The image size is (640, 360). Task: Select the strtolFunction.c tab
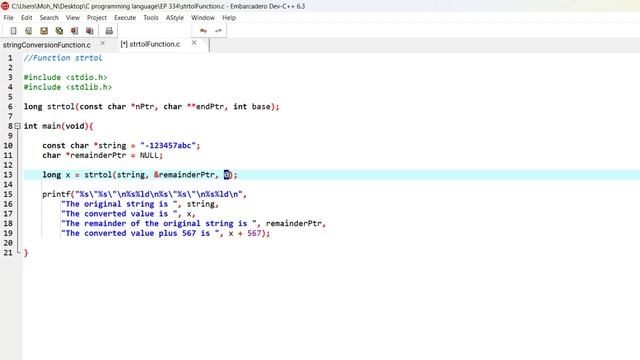tap(151, 44)
